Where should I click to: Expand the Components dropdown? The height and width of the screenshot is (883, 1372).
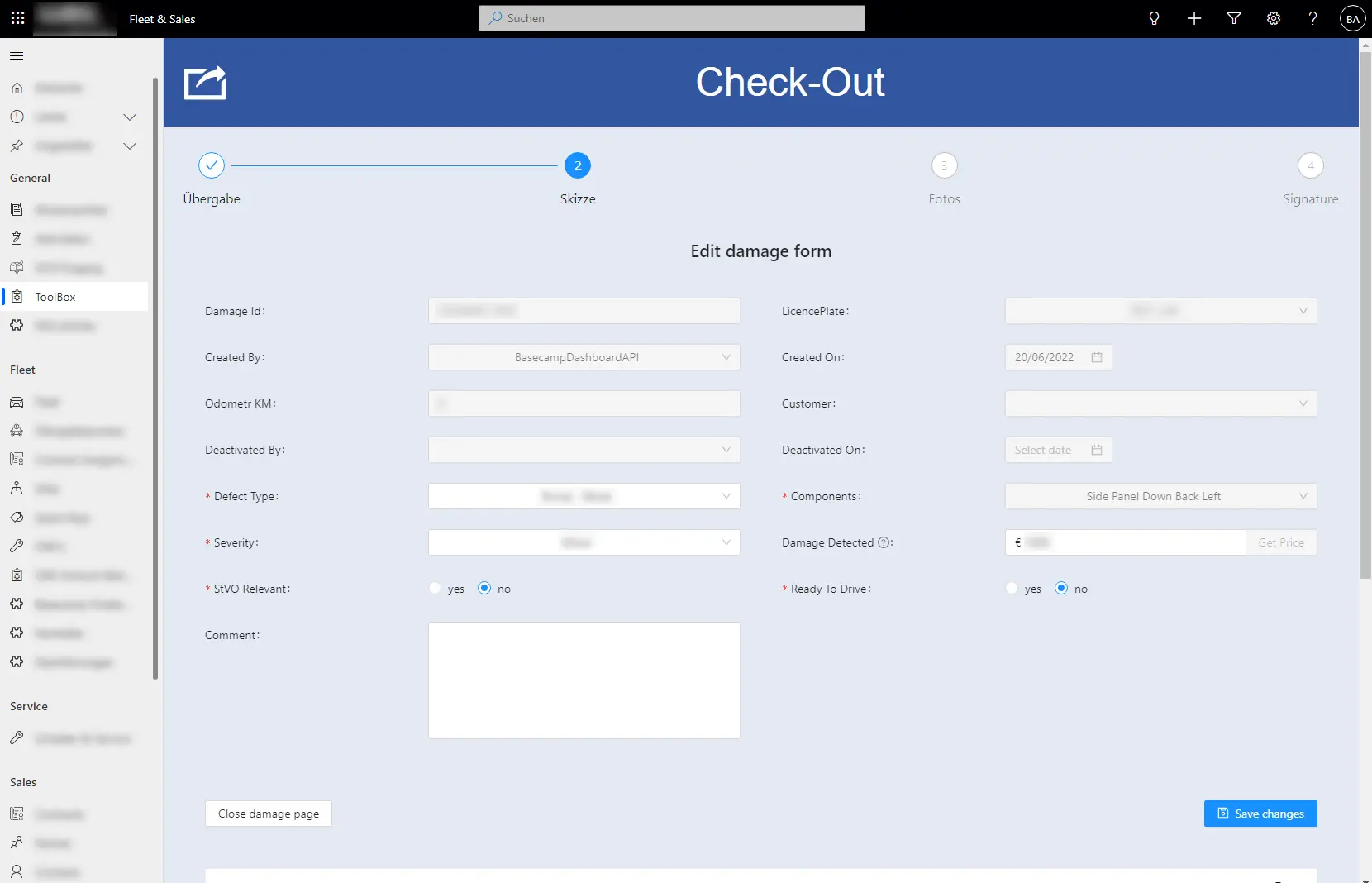point(1160,497)
